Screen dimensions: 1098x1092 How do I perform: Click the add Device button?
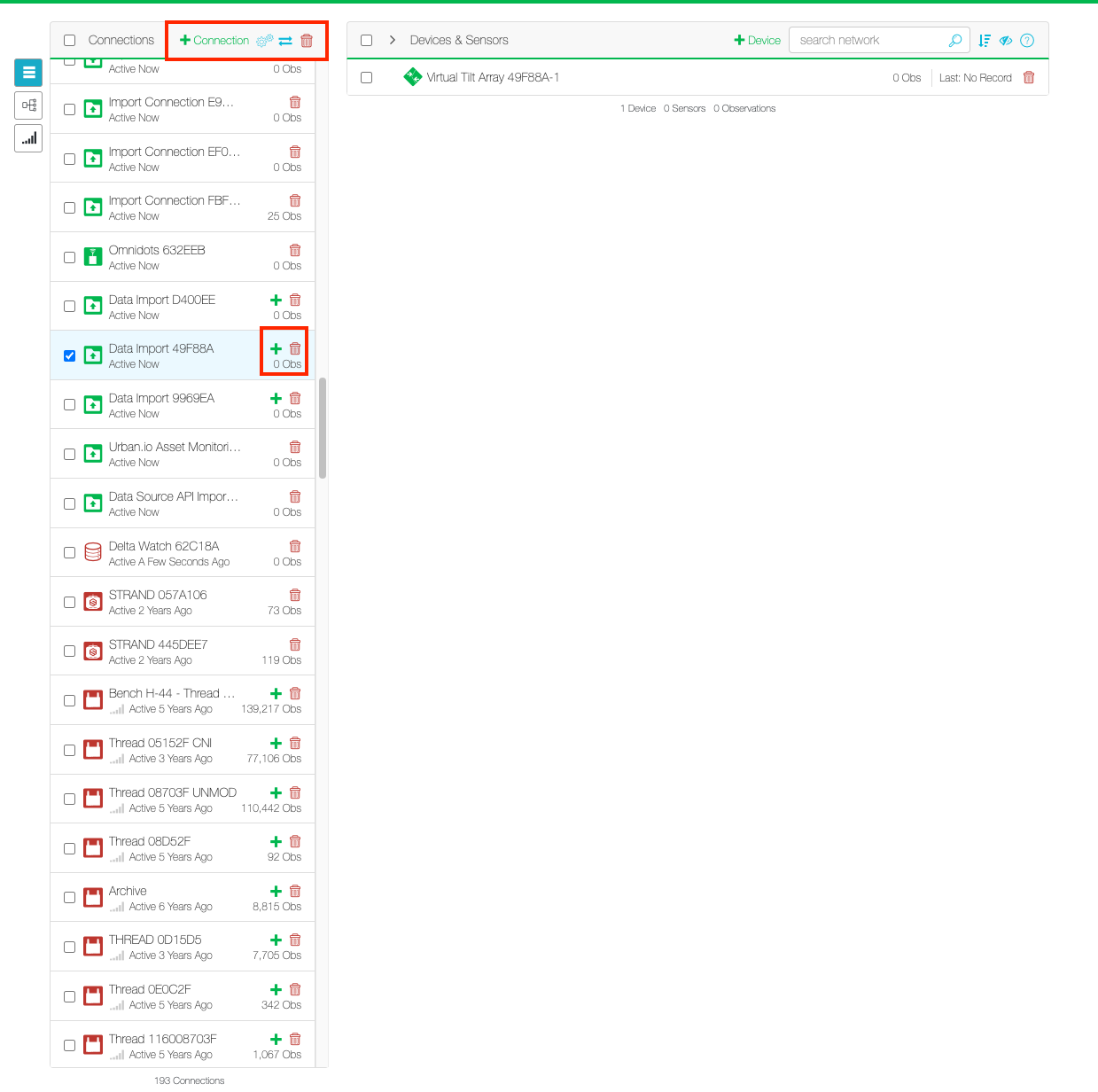pos(758,40)
